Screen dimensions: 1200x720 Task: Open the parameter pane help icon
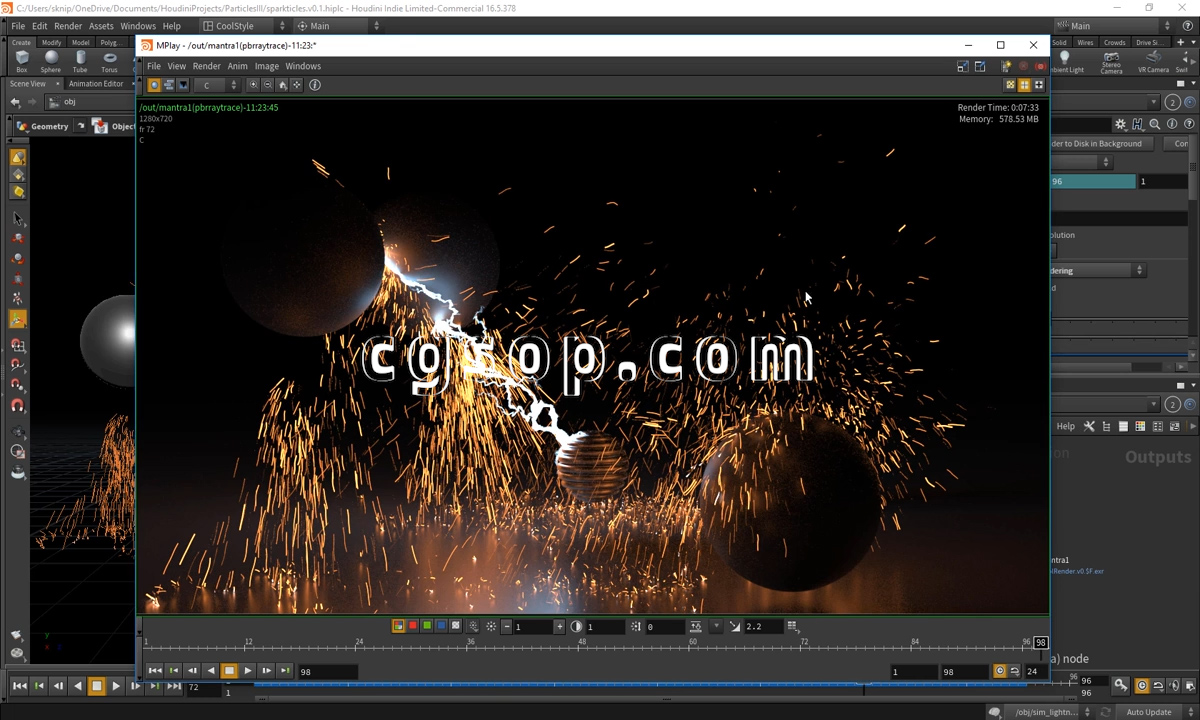[x=1189, y=124]
